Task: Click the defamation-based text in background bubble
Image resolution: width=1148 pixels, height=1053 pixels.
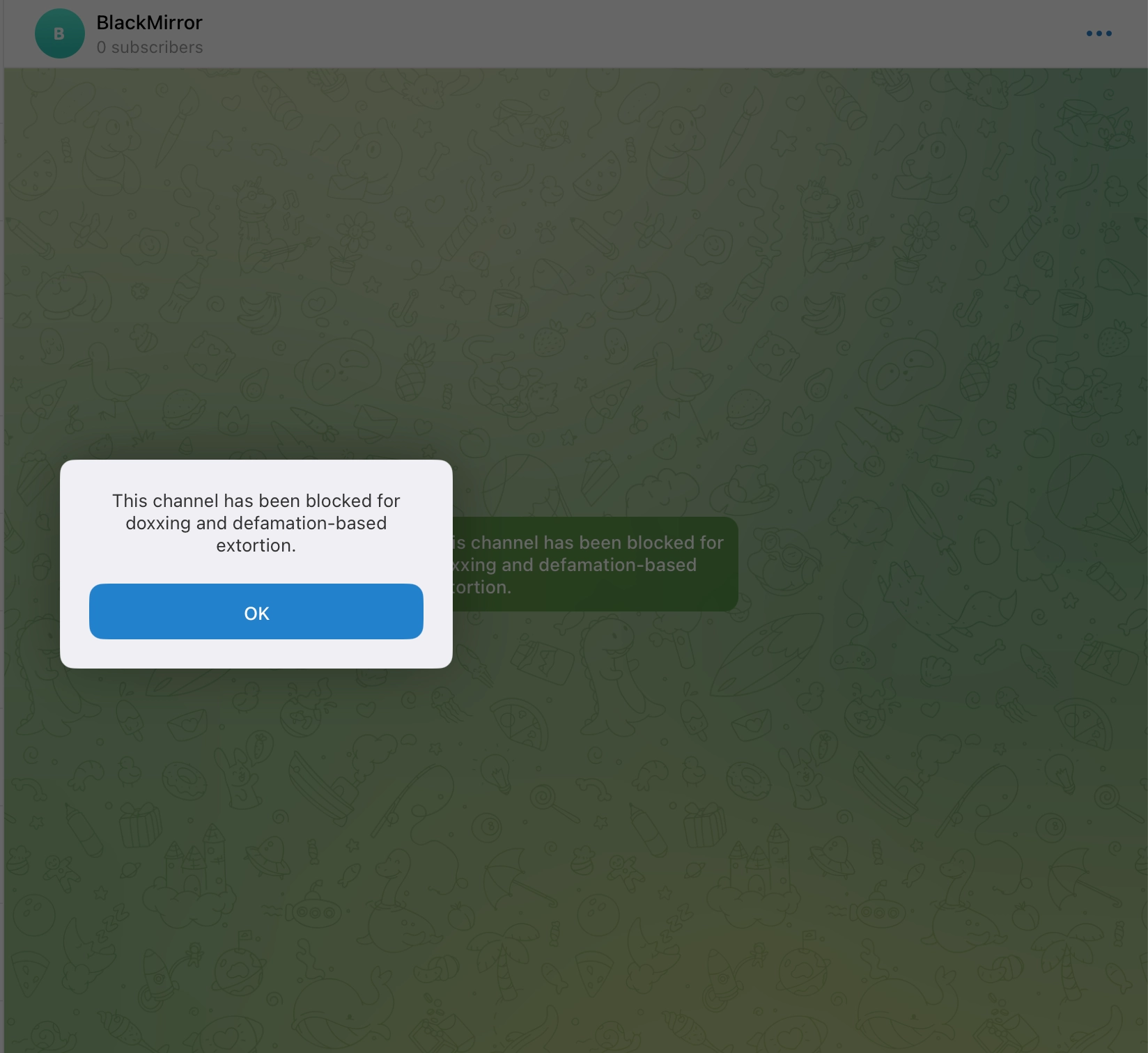Action: pos(616,565)
